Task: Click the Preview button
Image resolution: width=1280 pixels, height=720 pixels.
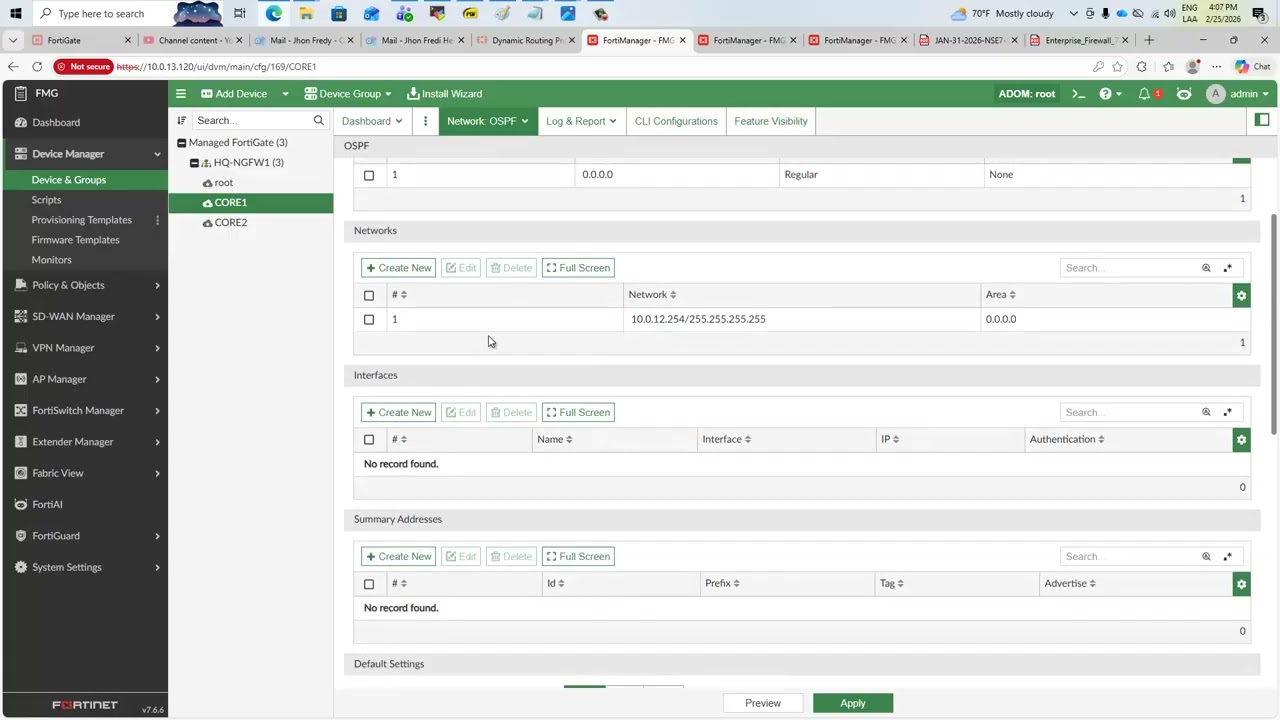Action: point(763,703)
